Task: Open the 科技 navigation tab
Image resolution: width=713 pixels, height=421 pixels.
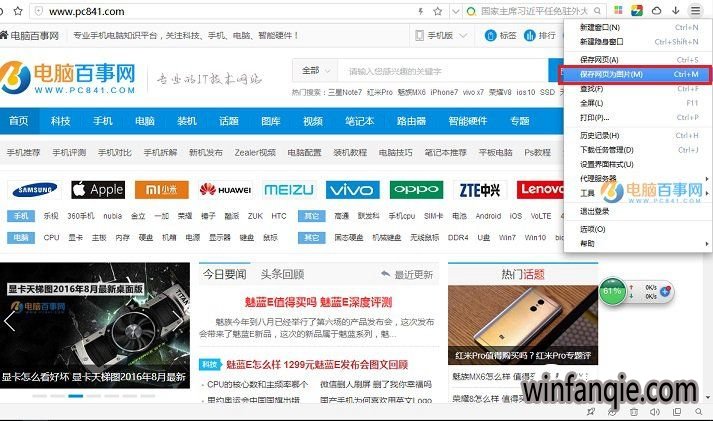Action: 60,121
